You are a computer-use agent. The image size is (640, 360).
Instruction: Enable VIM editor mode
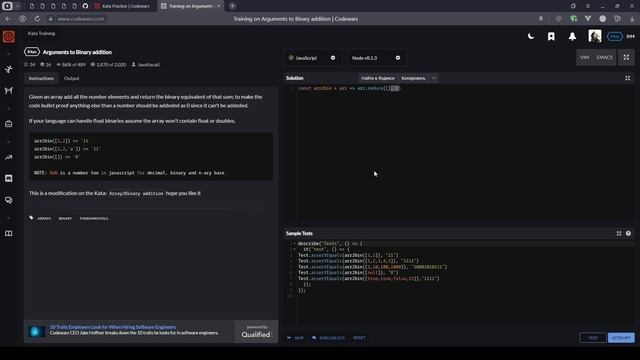[x=584, y=58]
